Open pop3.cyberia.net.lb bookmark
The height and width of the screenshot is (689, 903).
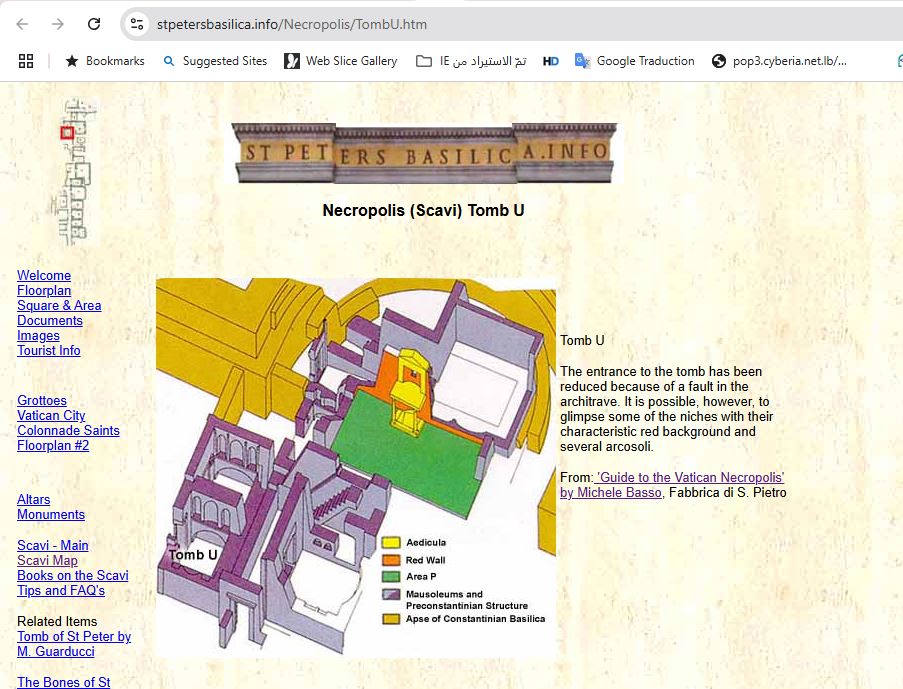point(780,61)
